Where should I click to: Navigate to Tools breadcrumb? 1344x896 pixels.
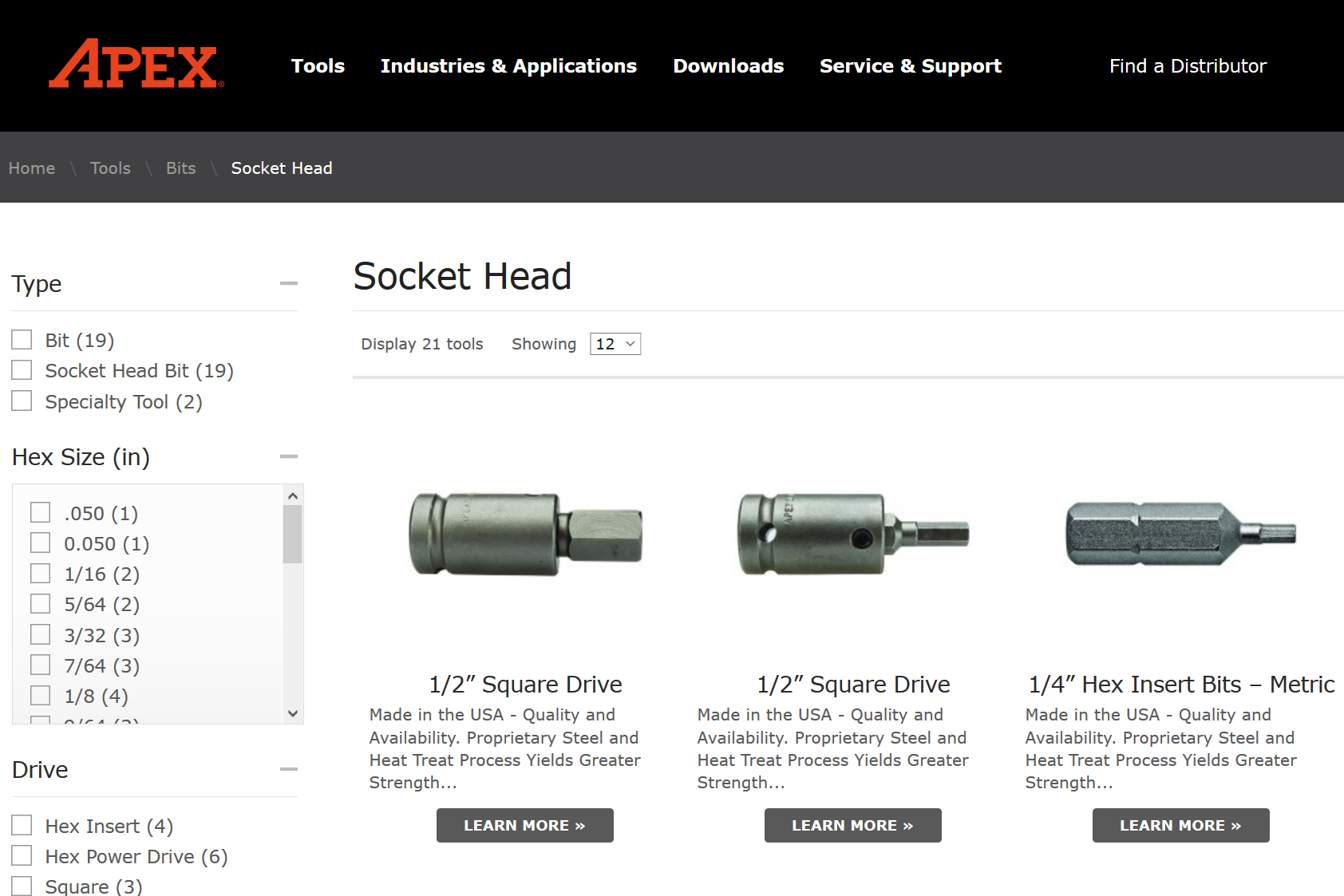point(110,168)
